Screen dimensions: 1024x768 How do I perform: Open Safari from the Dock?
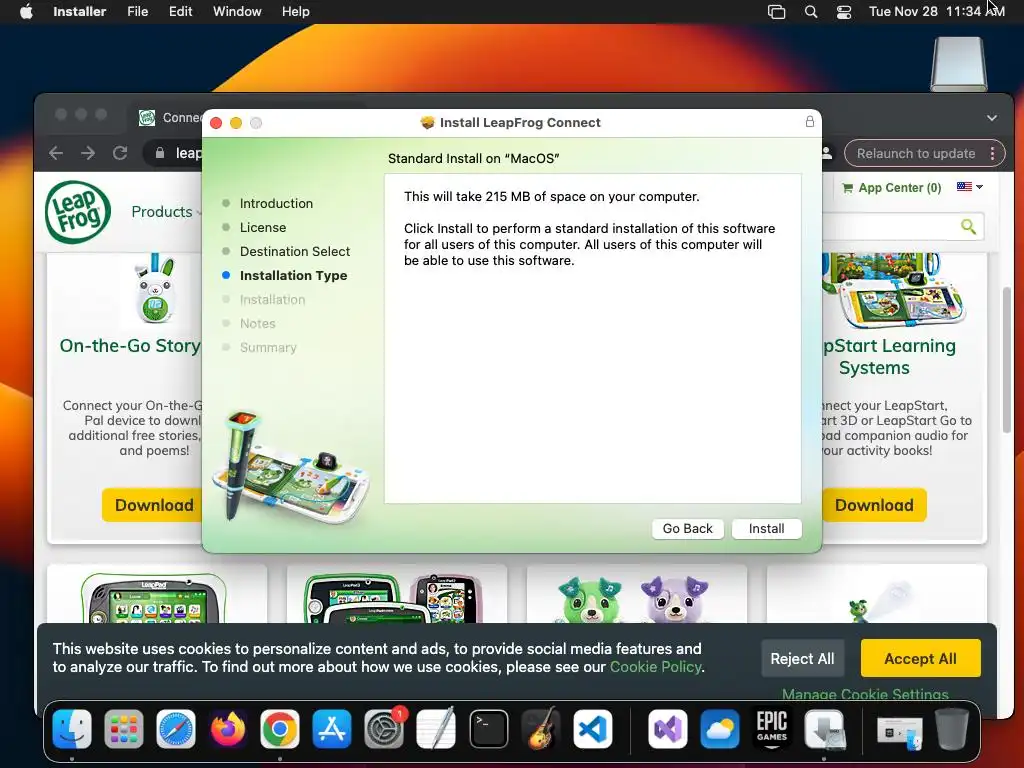[176, 729]
